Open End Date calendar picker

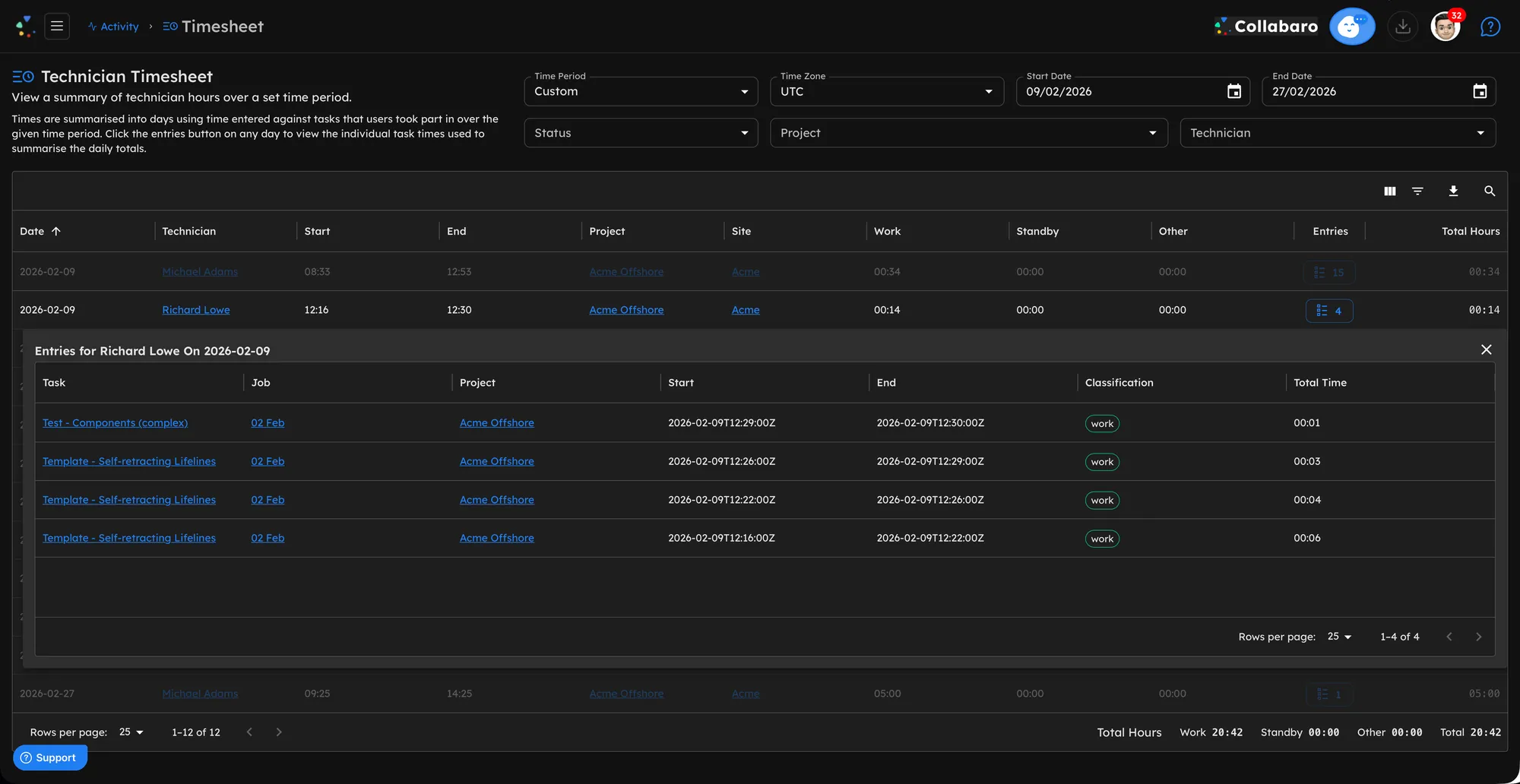(1480, 91)
